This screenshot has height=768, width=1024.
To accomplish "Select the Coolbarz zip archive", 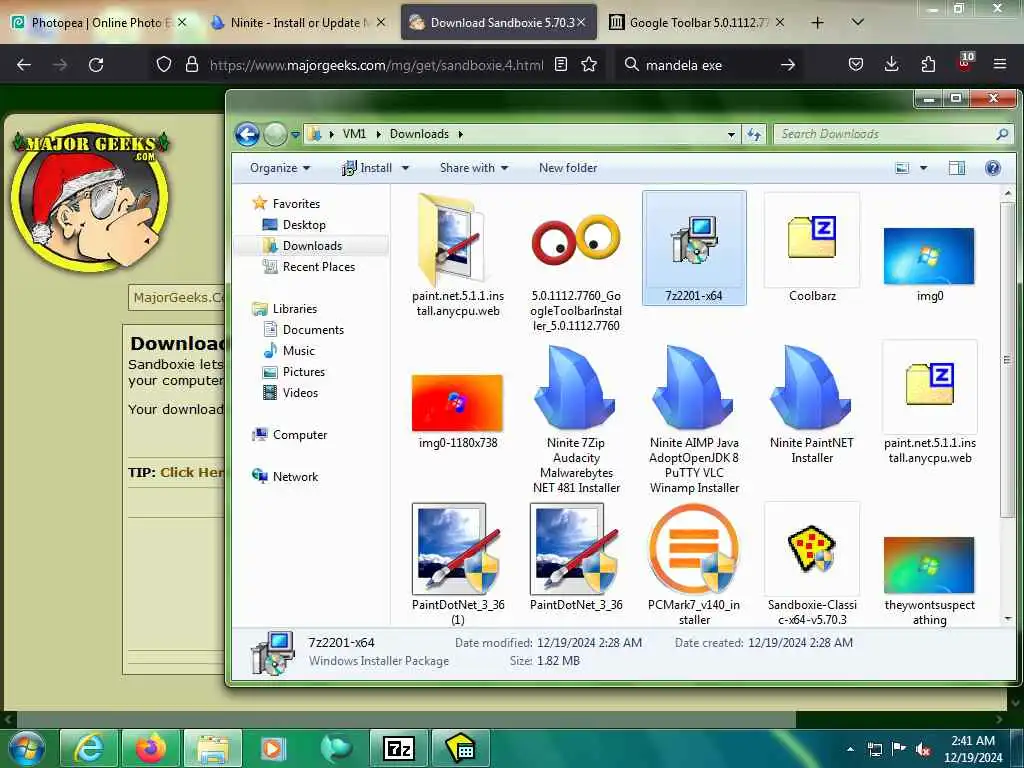I will click(812, 248).
